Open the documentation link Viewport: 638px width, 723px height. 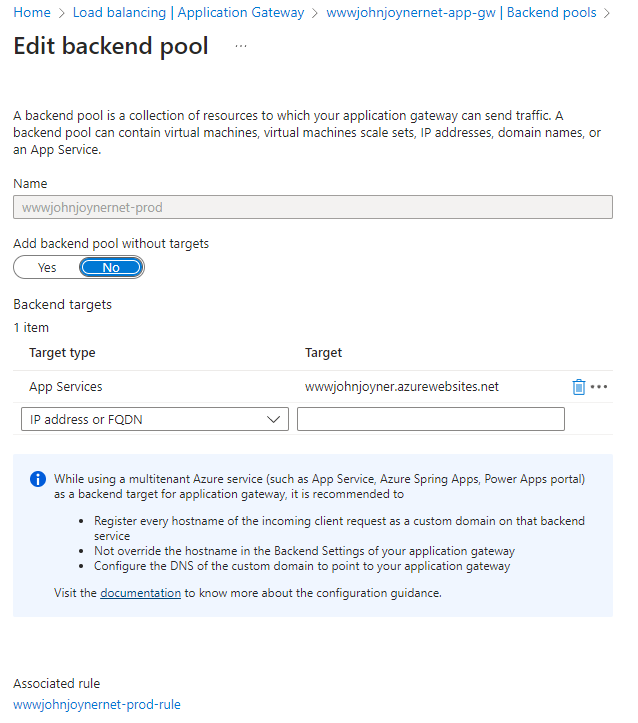coord(140,593)
